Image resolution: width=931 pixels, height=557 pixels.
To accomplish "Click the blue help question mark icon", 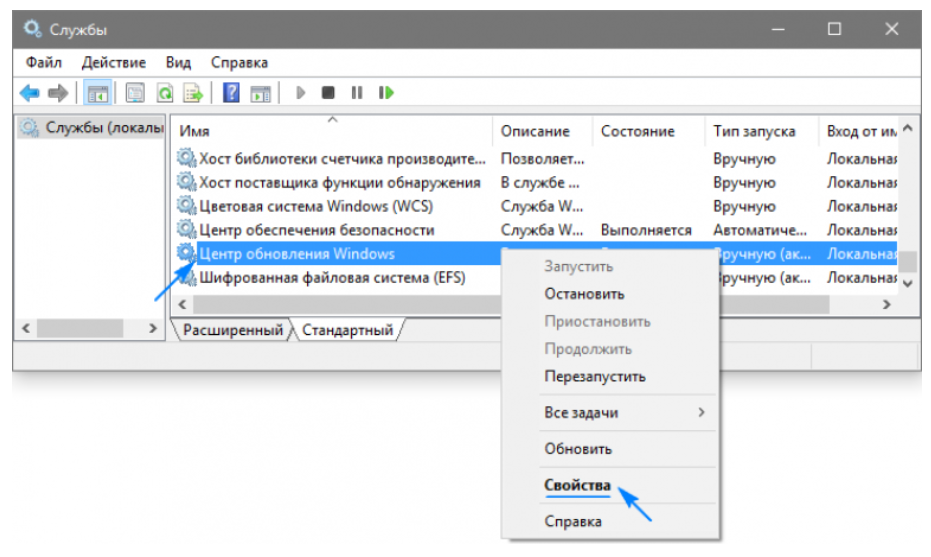I will click(231, 93).
